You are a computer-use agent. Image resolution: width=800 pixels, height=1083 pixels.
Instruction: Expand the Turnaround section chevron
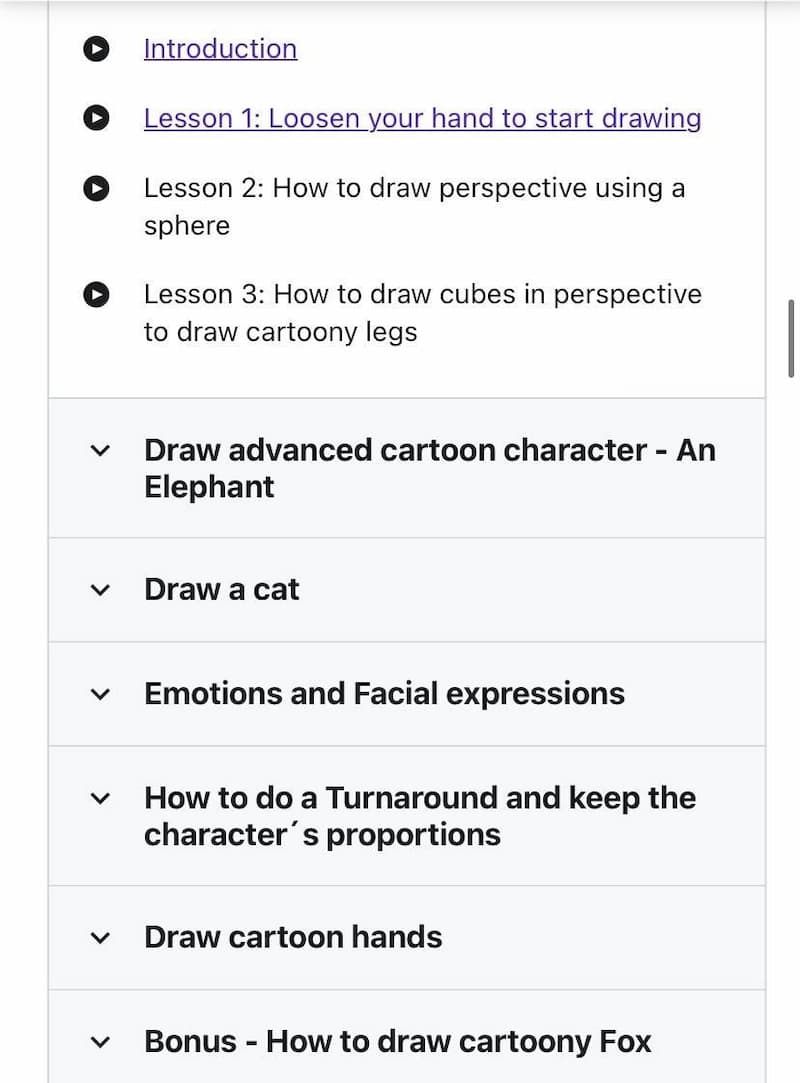tap(100, 799)
